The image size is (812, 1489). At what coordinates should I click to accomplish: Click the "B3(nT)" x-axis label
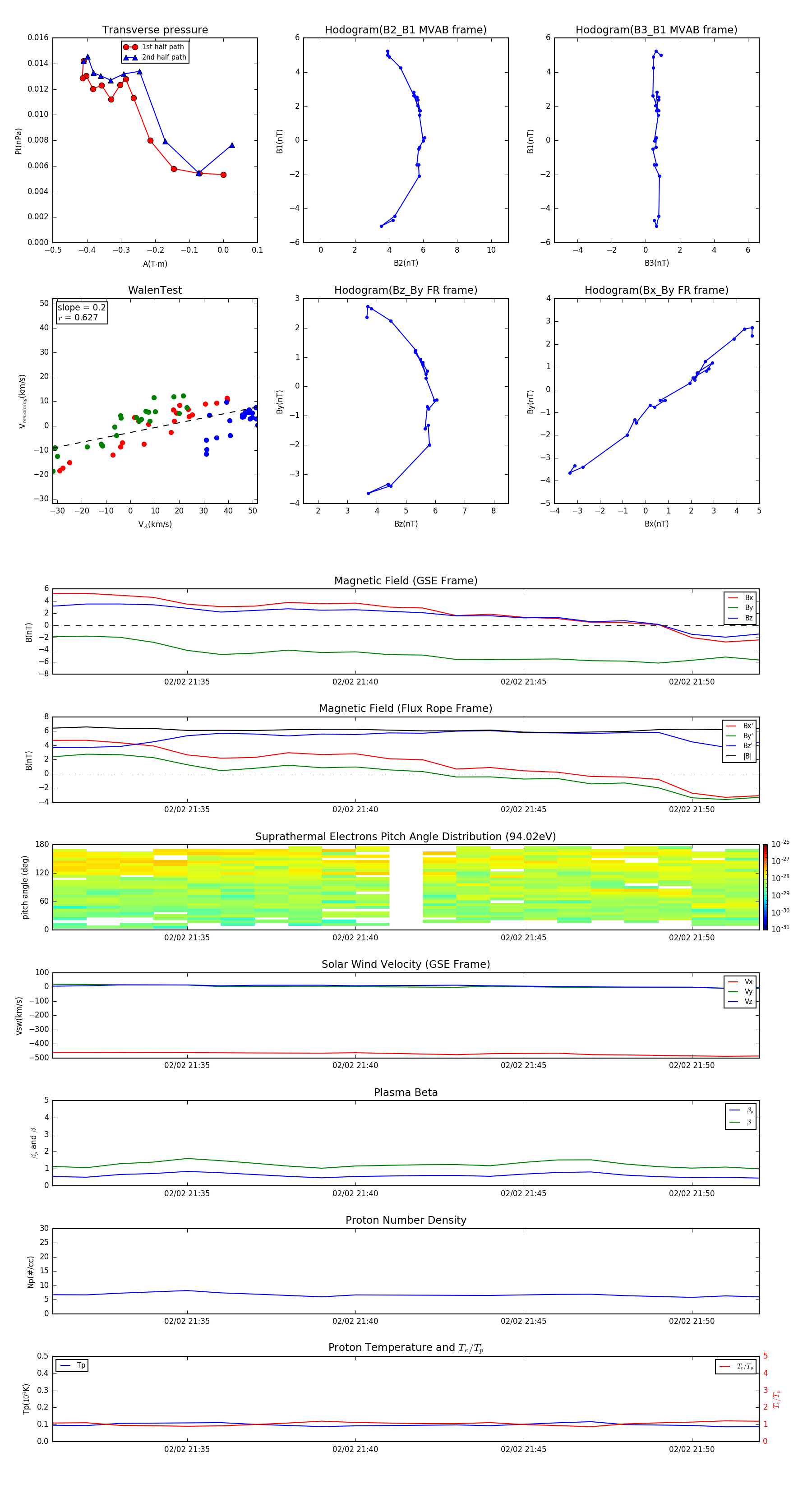656,263
